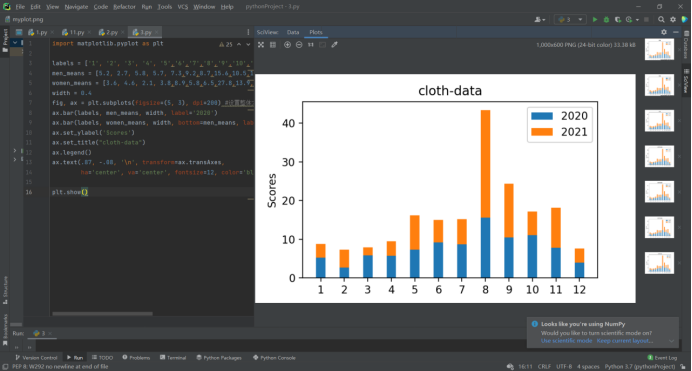692x371 pixels.
Task: Open the Refactor menu
Action: coord(124,7)
